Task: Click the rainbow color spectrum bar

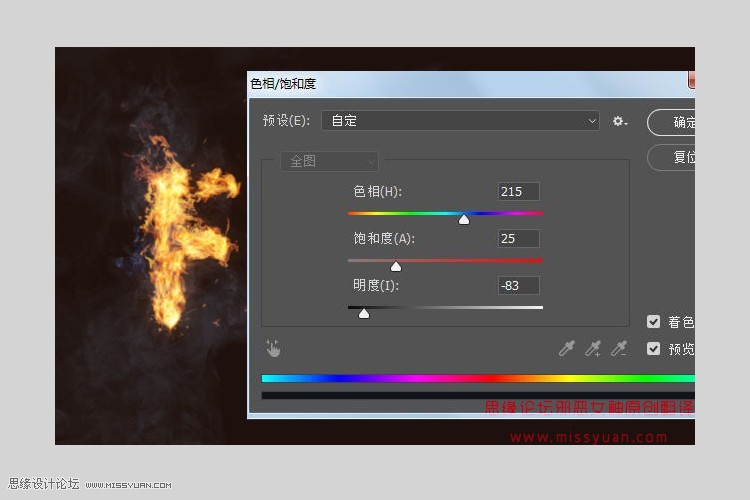Action: pos(478,378)
